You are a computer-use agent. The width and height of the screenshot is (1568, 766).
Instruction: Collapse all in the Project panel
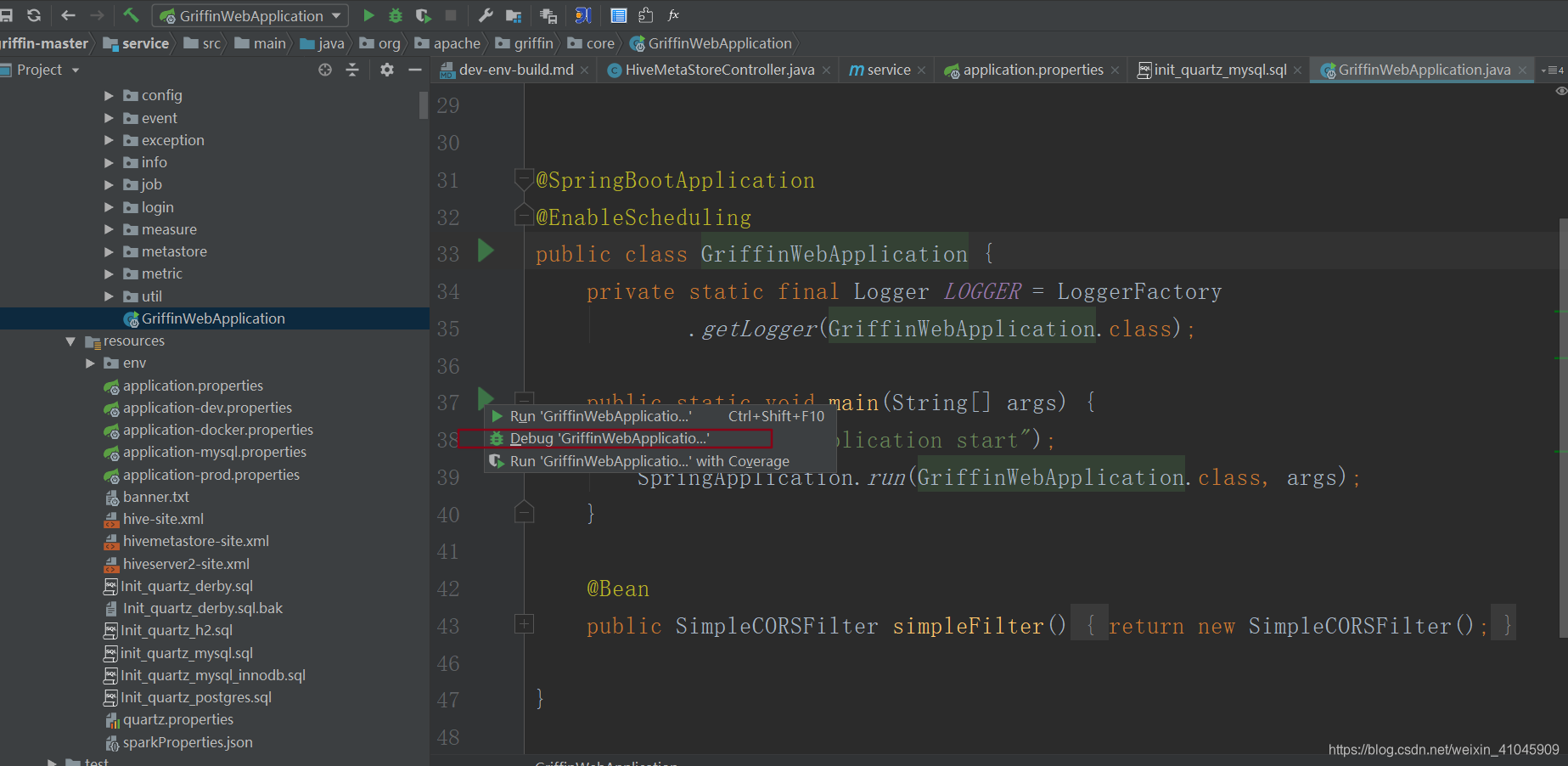[352, 70]
